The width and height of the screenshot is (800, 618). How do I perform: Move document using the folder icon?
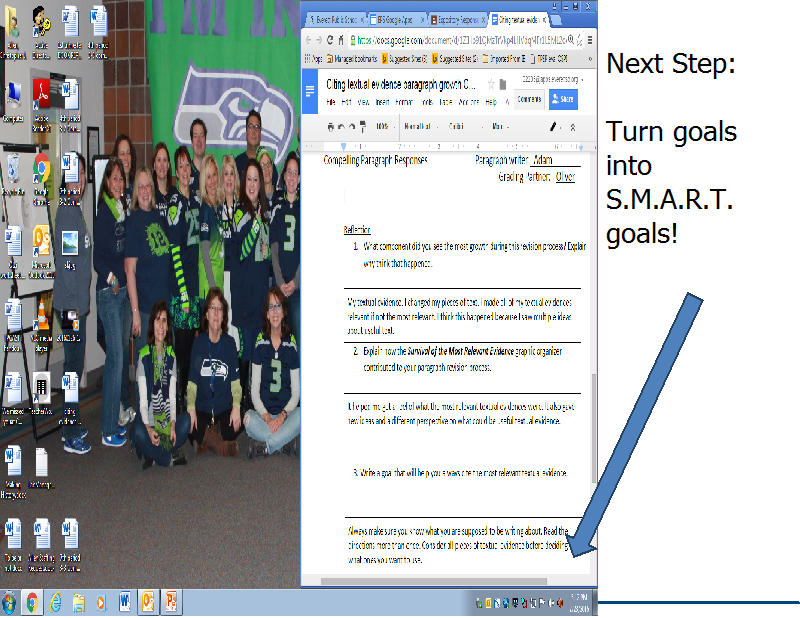tap(503, 84)
